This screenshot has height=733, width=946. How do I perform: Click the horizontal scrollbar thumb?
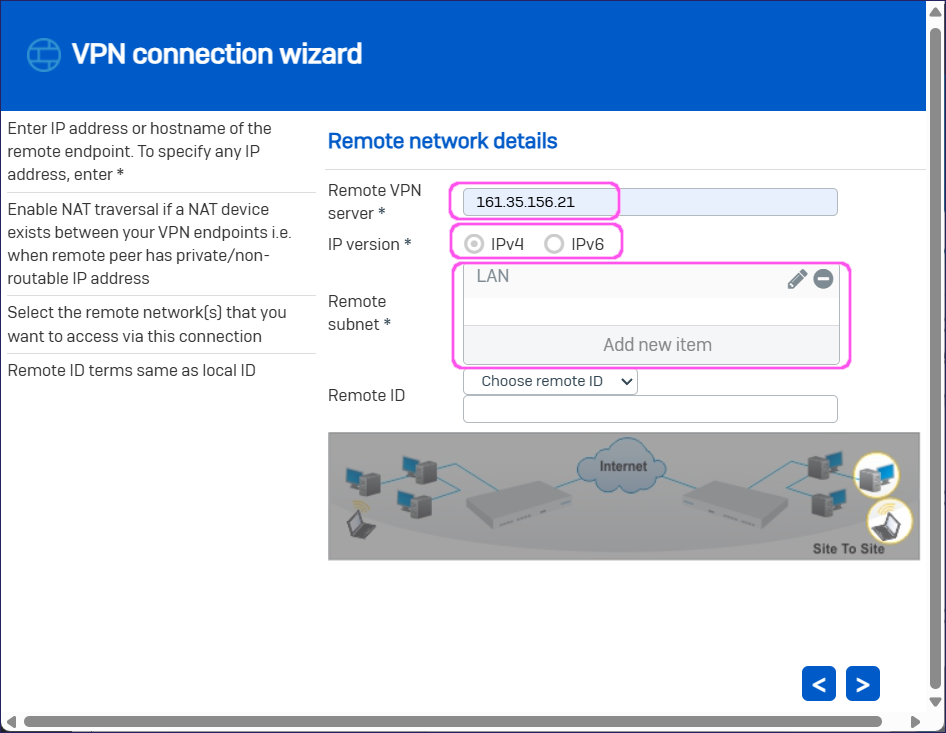click(450, 721)
